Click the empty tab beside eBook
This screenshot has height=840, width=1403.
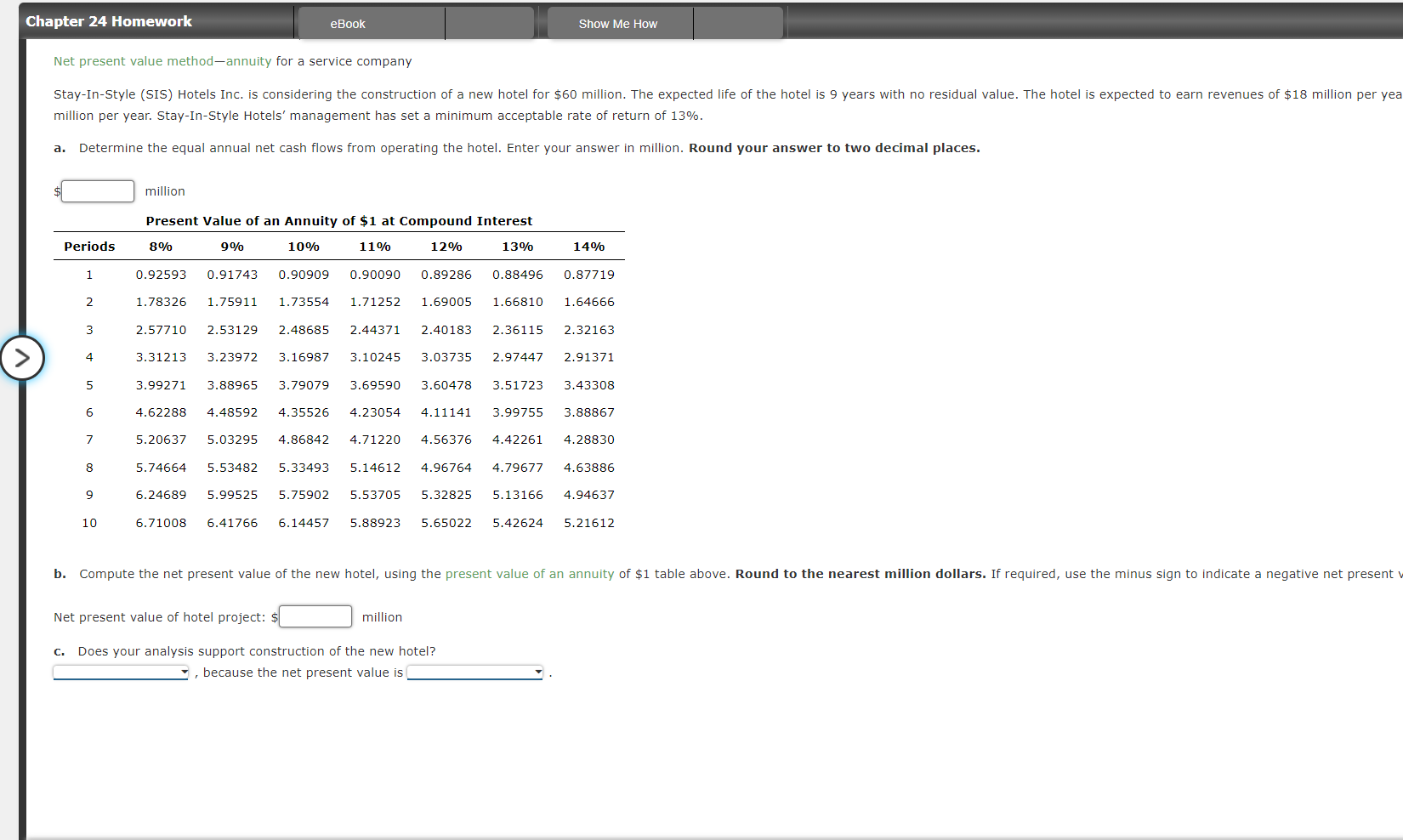491,24
